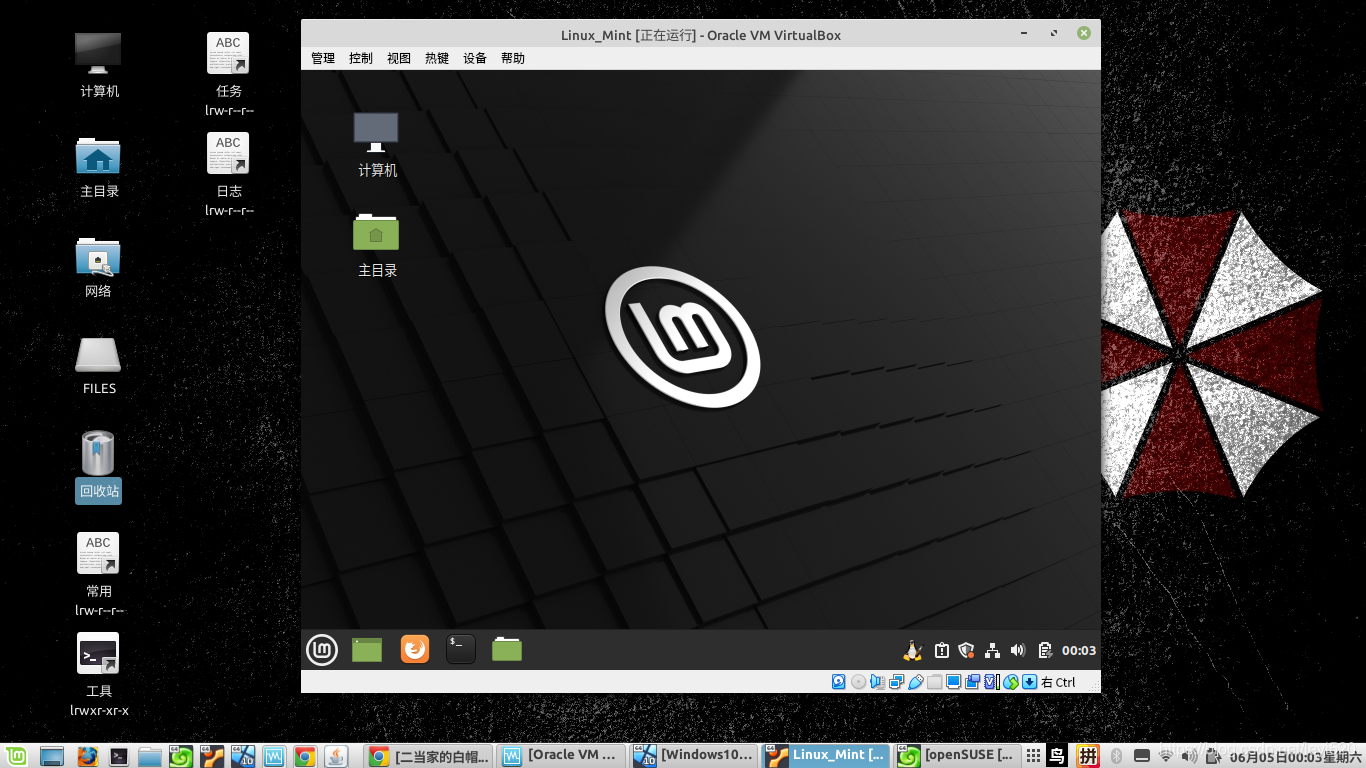Click the host tray volume speaker icon
Viewport: 1366px width, 768px height.
pyautogui.click(x=1189, y=756)
